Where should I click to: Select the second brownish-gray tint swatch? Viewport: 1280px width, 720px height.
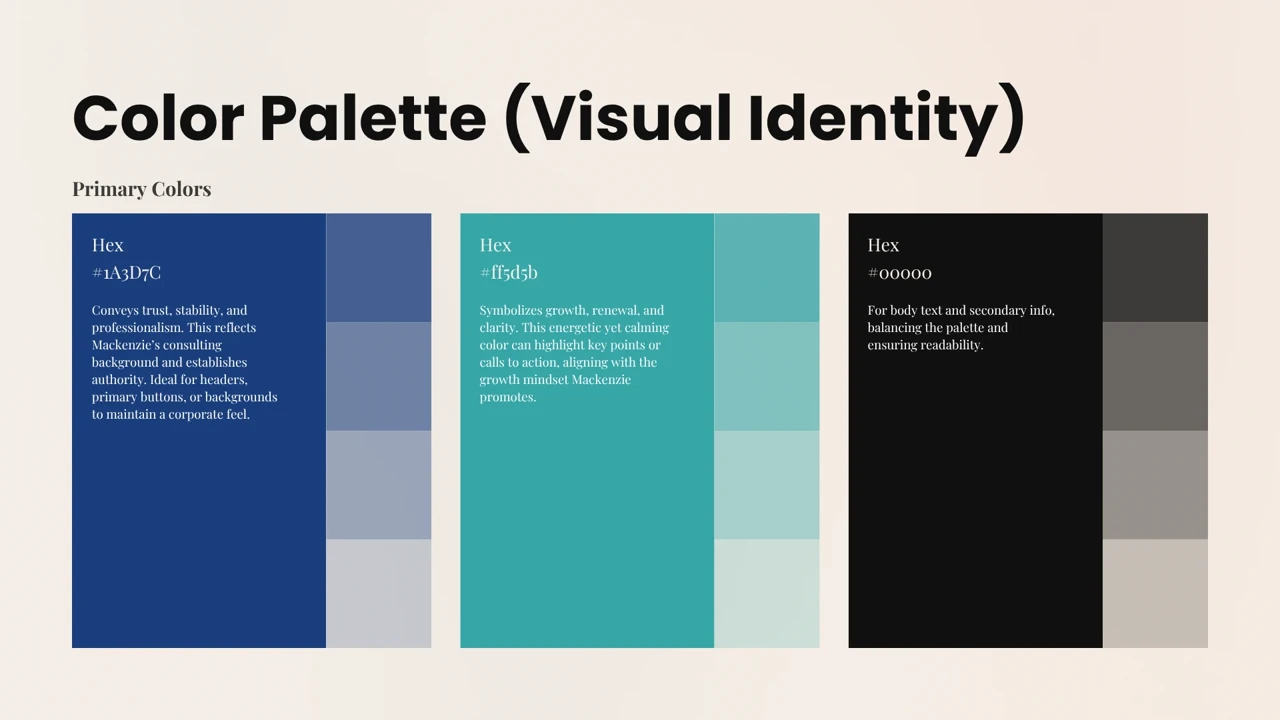tap(1155, 376)
